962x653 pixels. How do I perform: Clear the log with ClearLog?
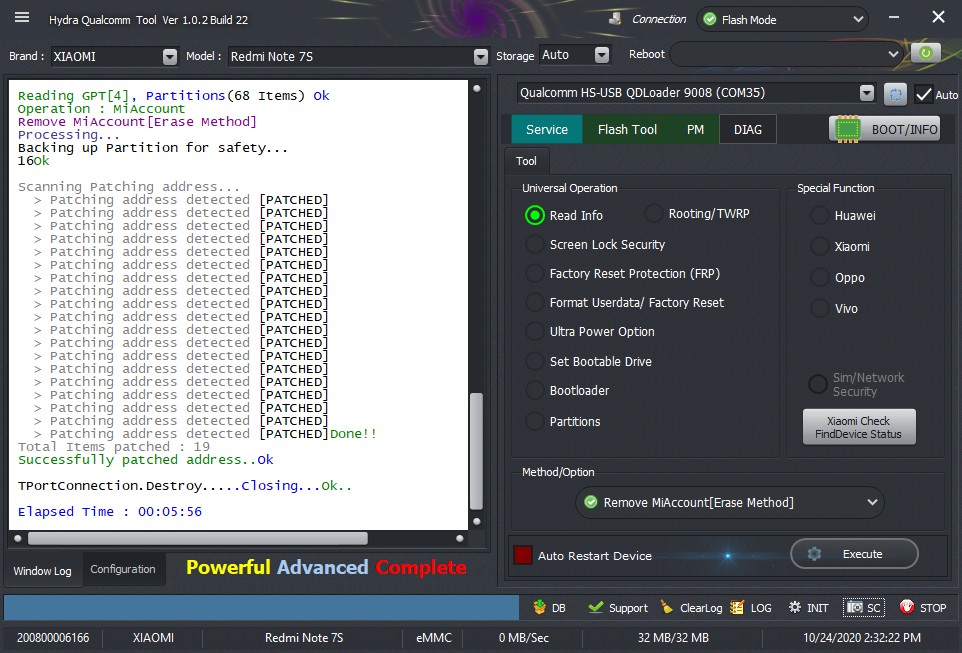[x=691, y=608]
